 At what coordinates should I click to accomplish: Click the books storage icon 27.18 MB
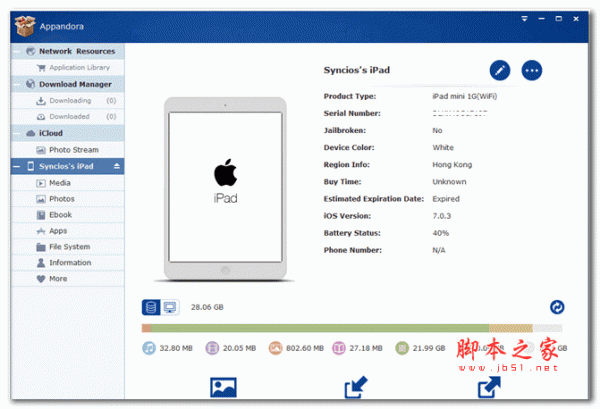[x=339, y=348]
